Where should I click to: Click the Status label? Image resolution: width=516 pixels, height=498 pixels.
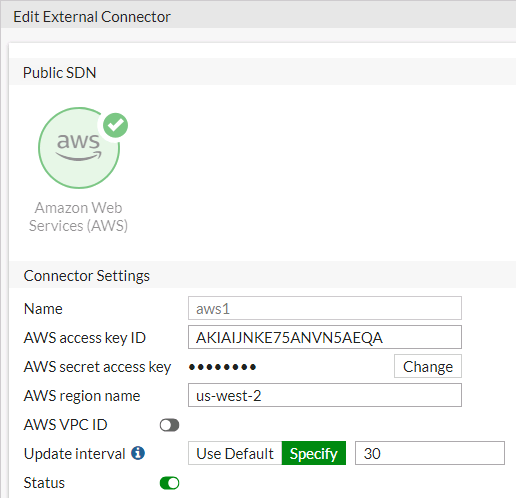point(44,483)
